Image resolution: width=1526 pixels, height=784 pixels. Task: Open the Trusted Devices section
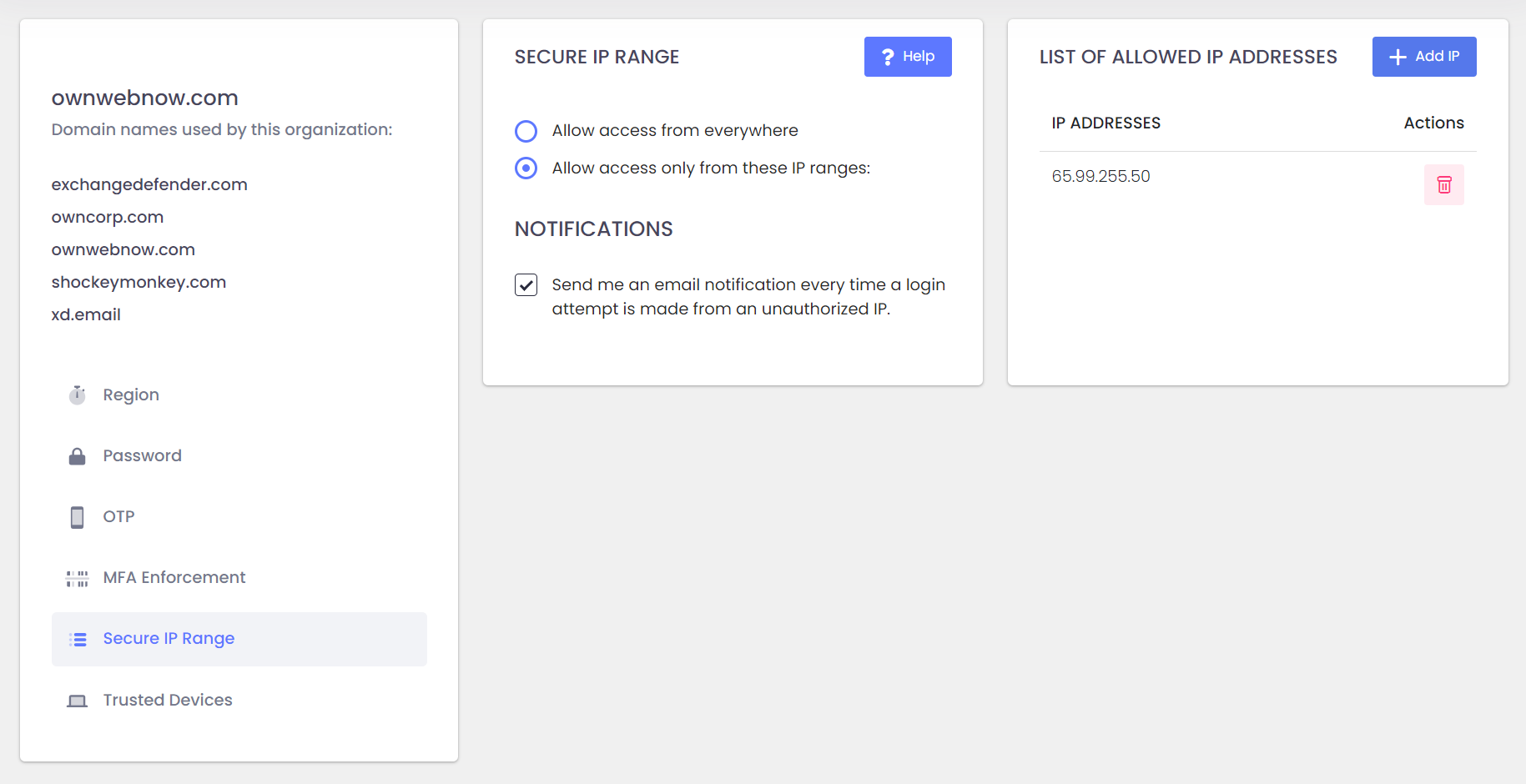167,701
